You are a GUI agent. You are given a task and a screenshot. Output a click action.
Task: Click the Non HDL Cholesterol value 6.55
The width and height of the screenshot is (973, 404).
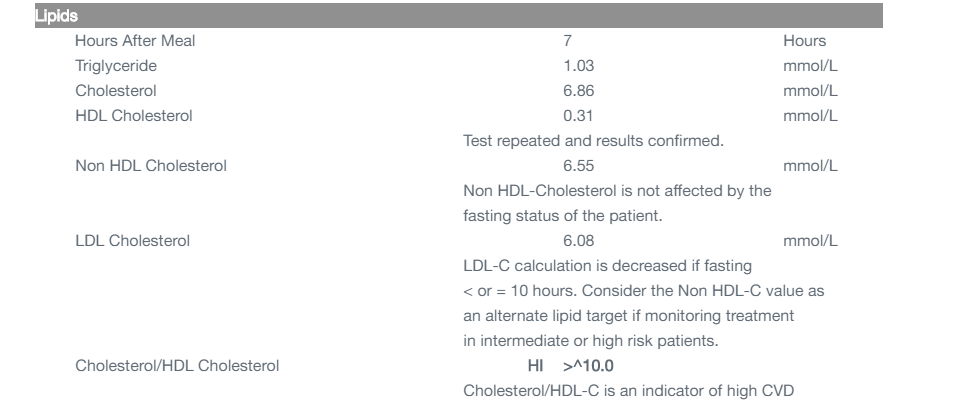[576, 165]
